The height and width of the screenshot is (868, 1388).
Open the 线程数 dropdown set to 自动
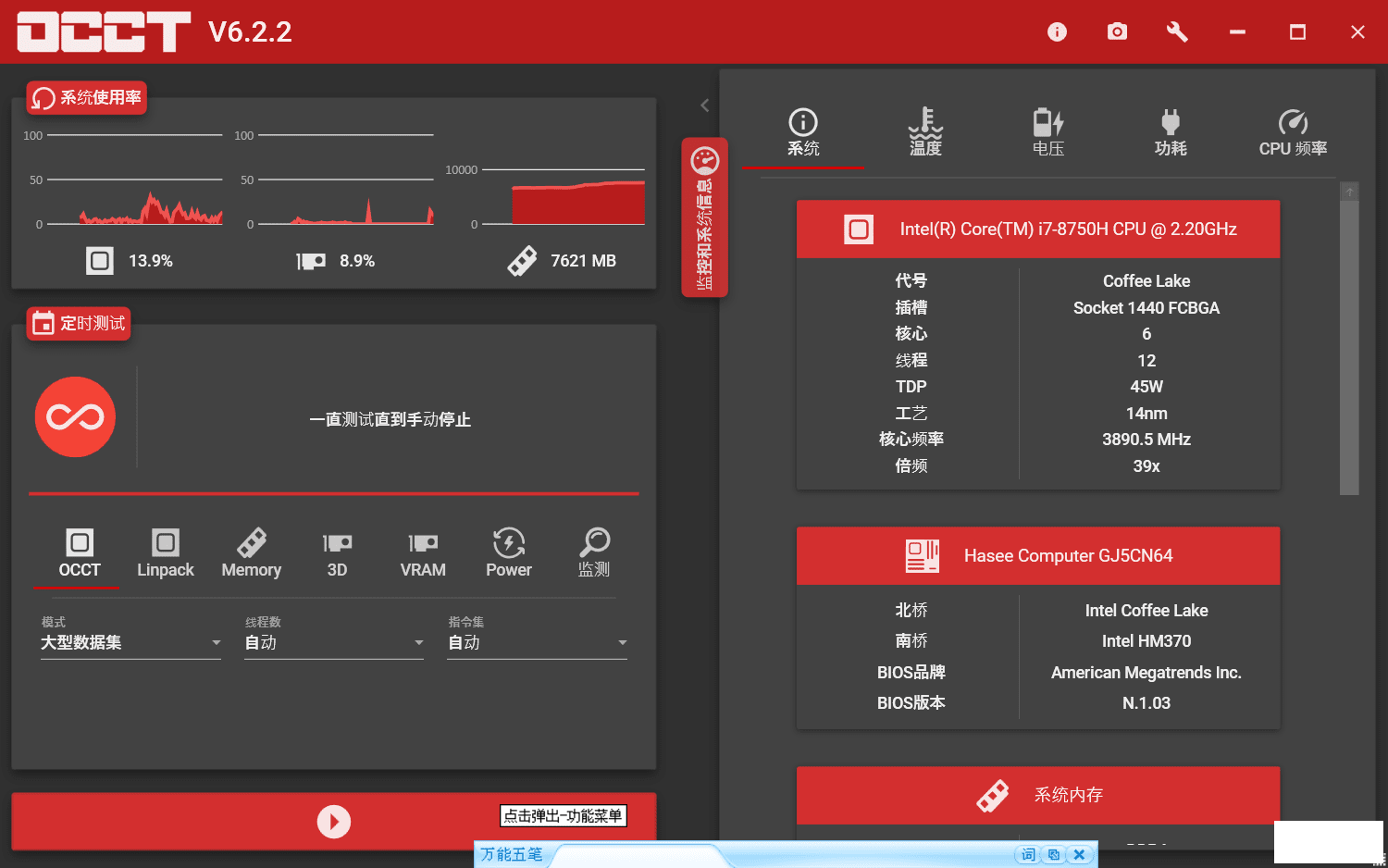click(334, 642)
